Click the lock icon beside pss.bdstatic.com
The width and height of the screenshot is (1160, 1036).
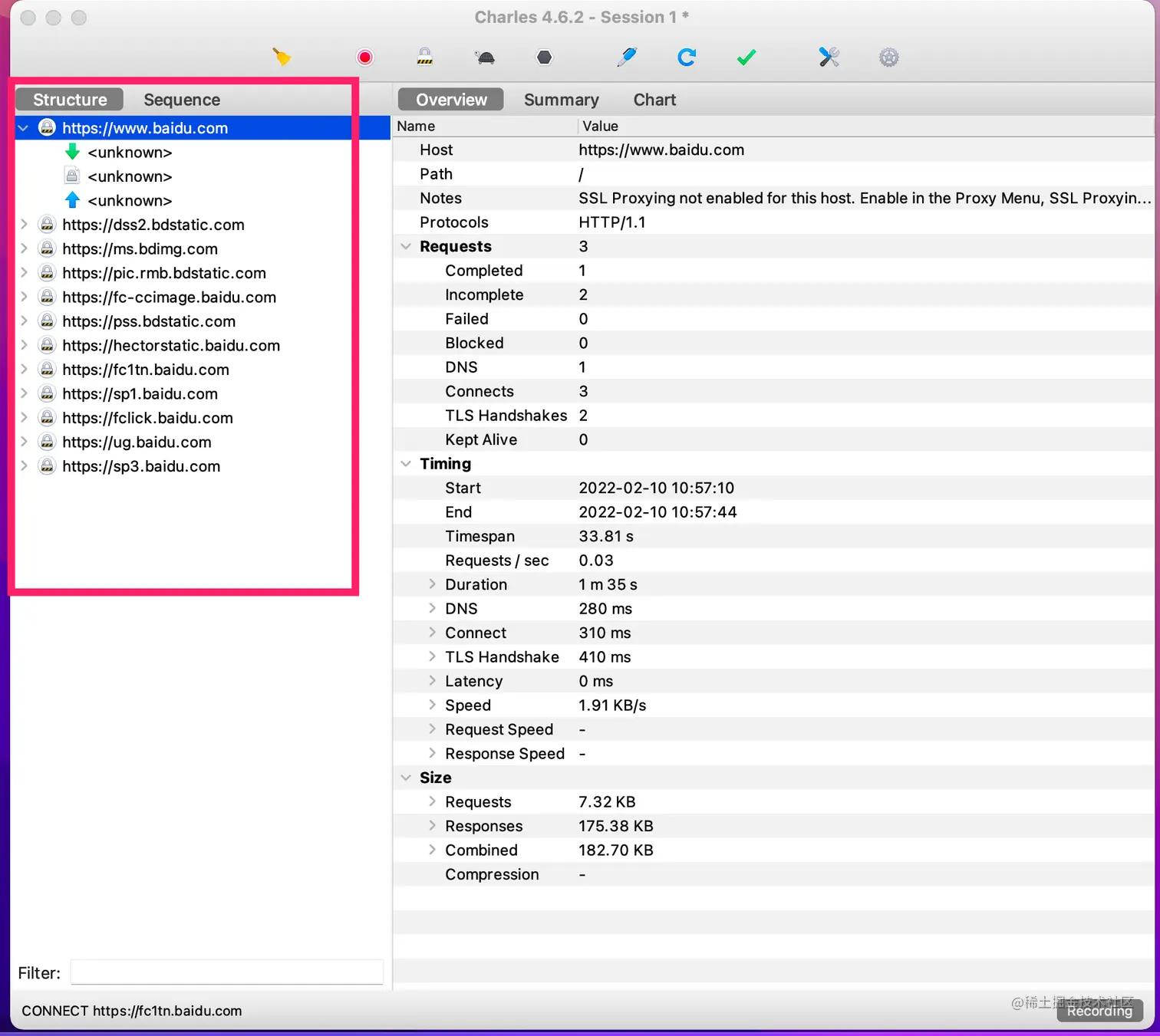tap(47, 321)
